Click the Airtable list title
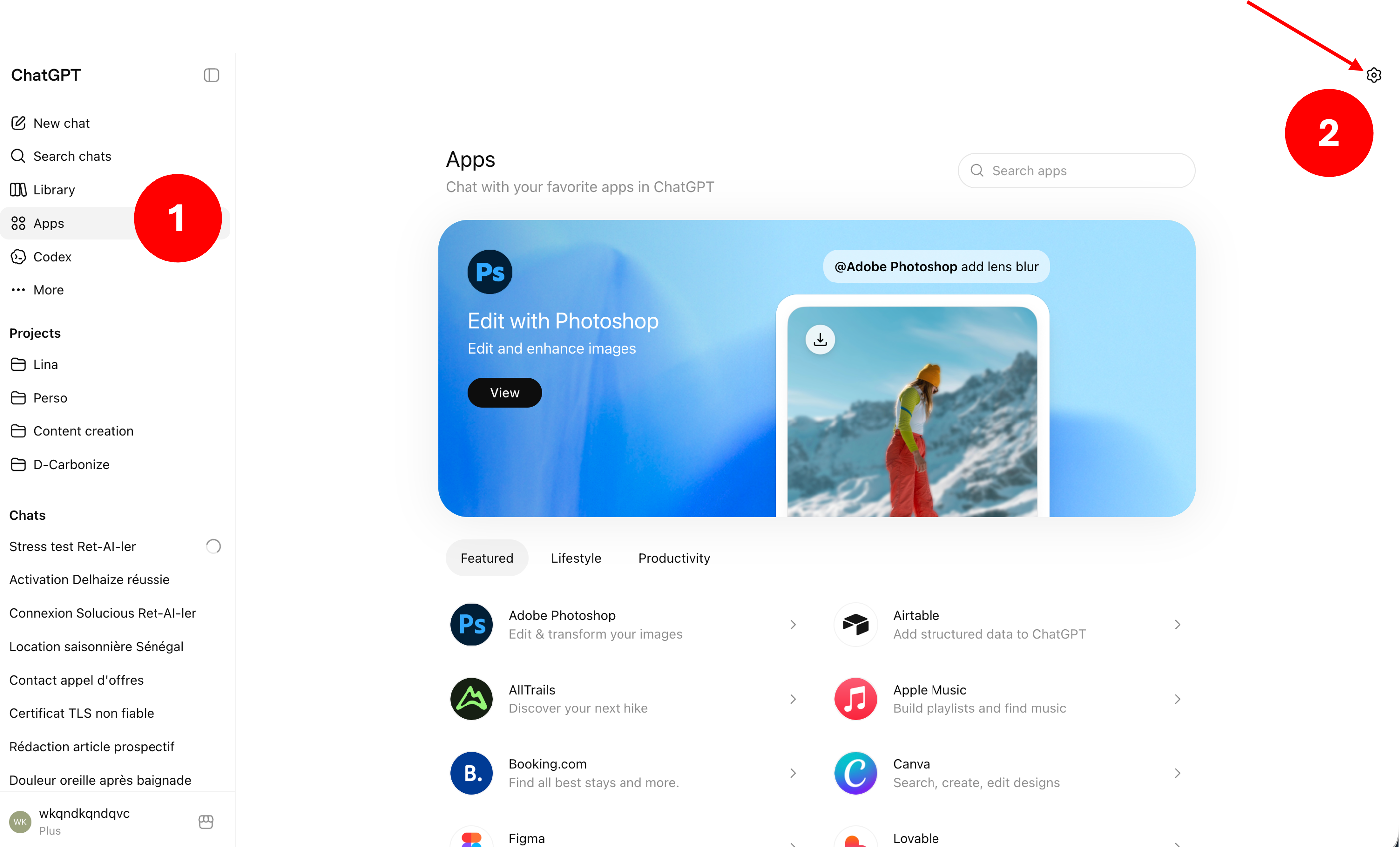1400x847 pixels. [916, 615]
